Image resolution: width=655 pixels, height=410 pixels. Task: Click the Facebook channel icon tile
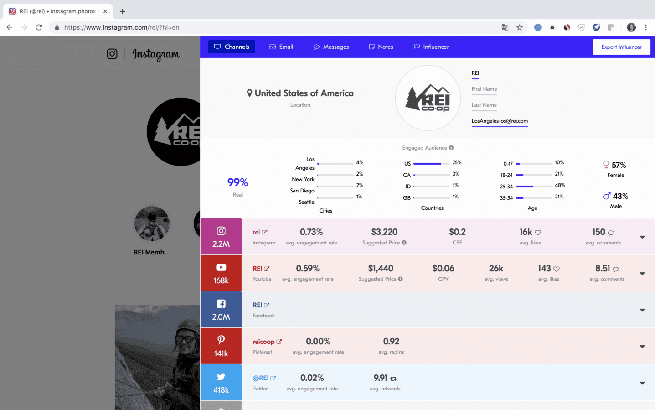(220, 309)
